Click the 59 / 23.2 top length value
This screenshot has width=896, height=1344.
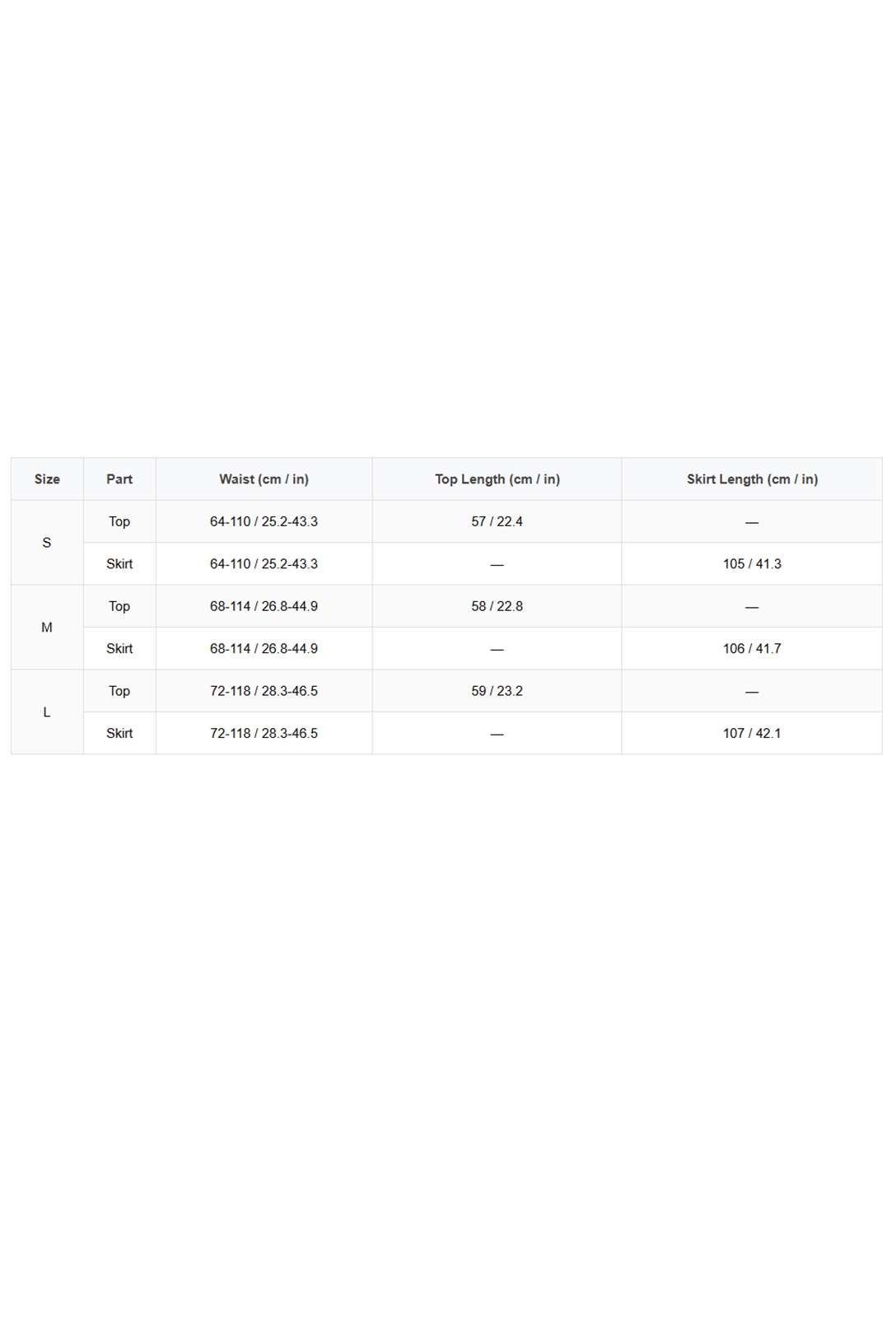tap(497, 691)
